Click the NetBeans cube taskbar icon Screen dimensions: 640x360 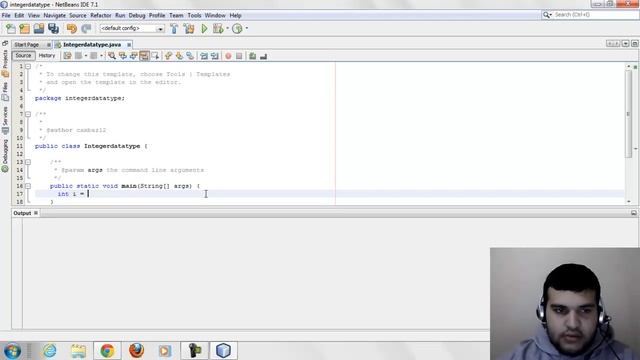[223, 351]
